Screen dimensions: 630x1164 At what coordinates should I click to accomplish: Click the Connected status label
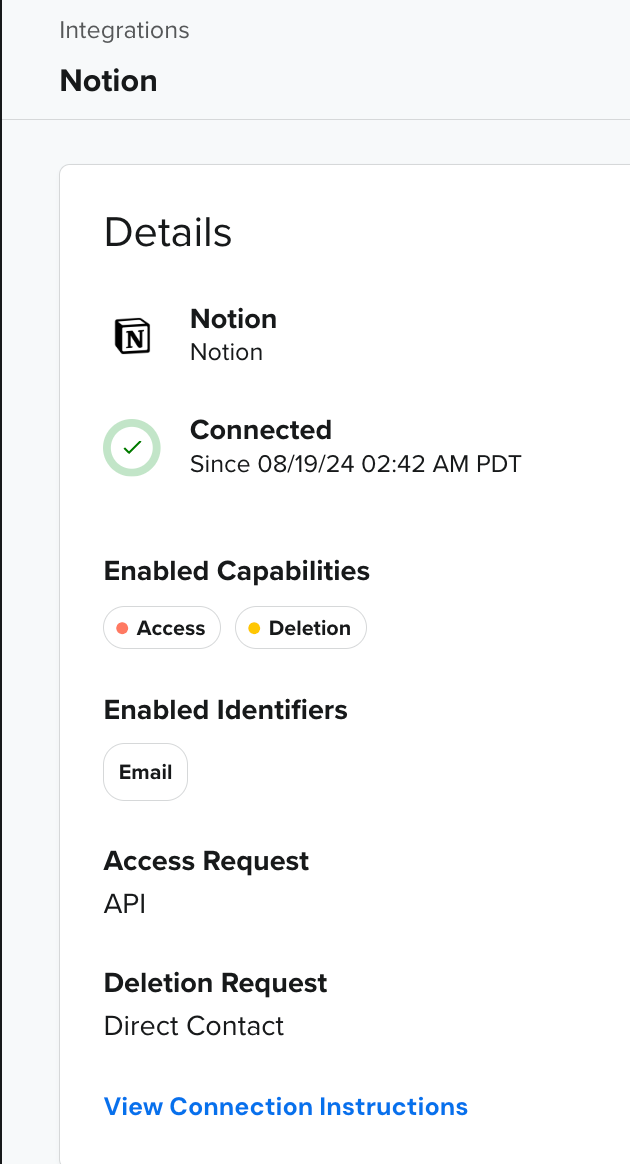click(260, 430)
